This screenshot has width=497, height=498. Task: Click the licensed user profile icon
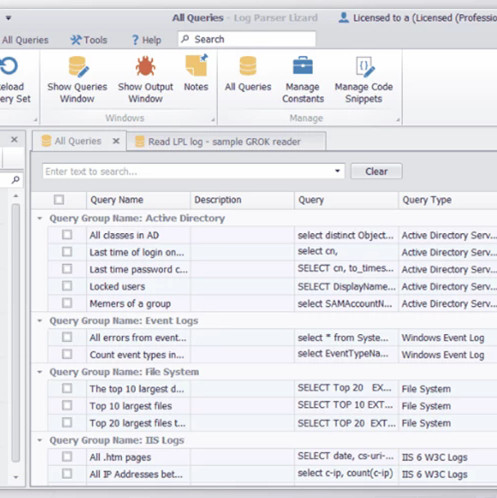[343, 18]
